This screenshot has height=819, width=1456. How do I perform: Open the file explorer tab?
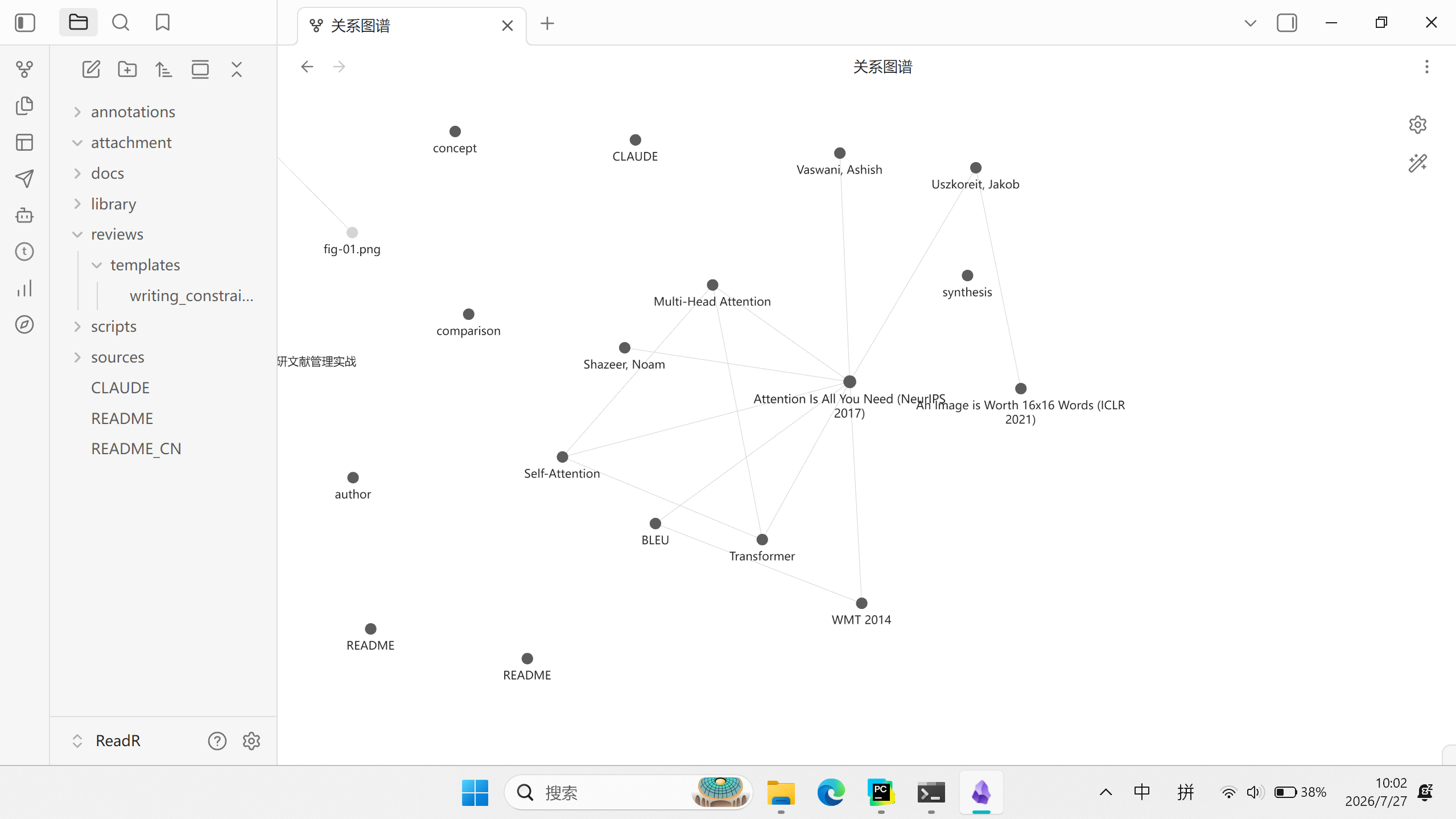tap(79, 23)
